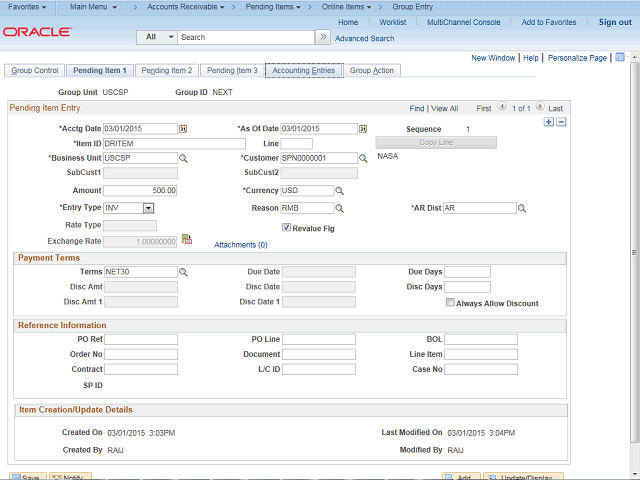Open the AR Dist lookup icon
The height and width of the screenshot is (480, 640).
[x=522, y=209]
